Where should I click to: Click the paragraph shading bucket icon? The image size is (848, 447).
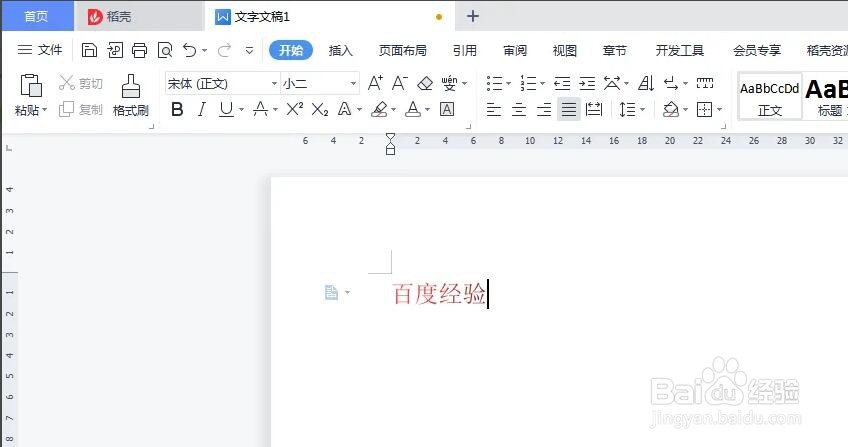(671, 110)
